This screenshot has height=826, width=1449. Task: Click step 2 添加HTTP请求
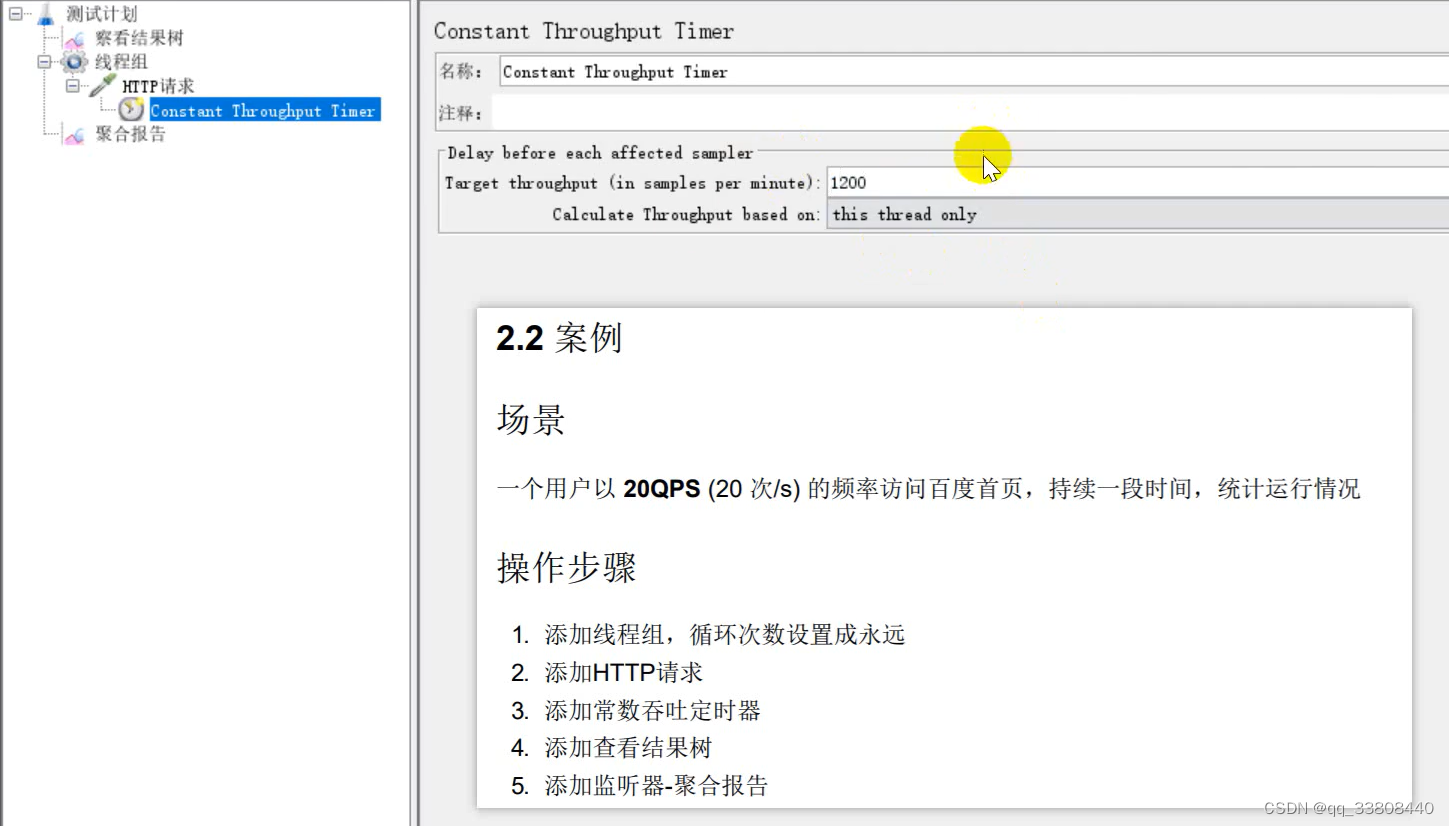point(623,673)
